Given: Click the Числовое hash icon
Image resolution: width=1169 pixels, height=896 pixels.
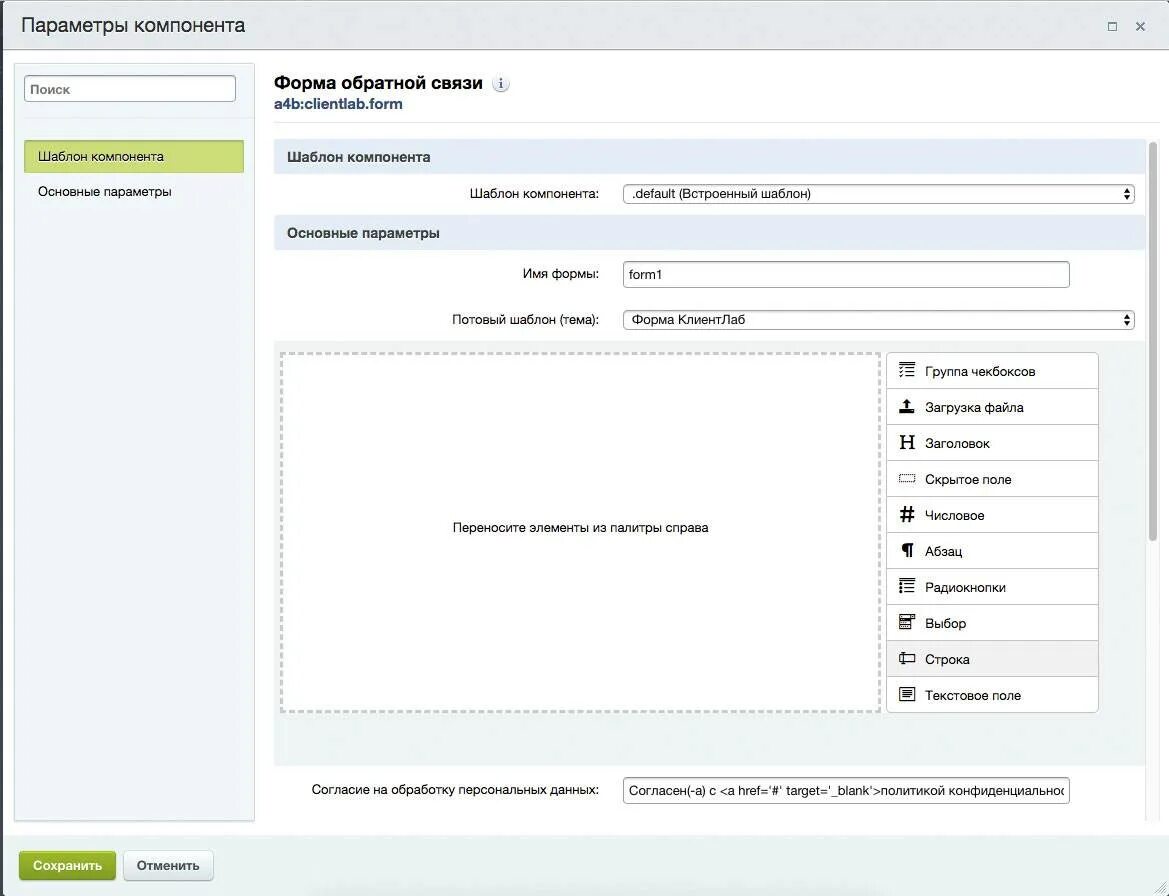Looking at the screenshot, I should 907,514.
